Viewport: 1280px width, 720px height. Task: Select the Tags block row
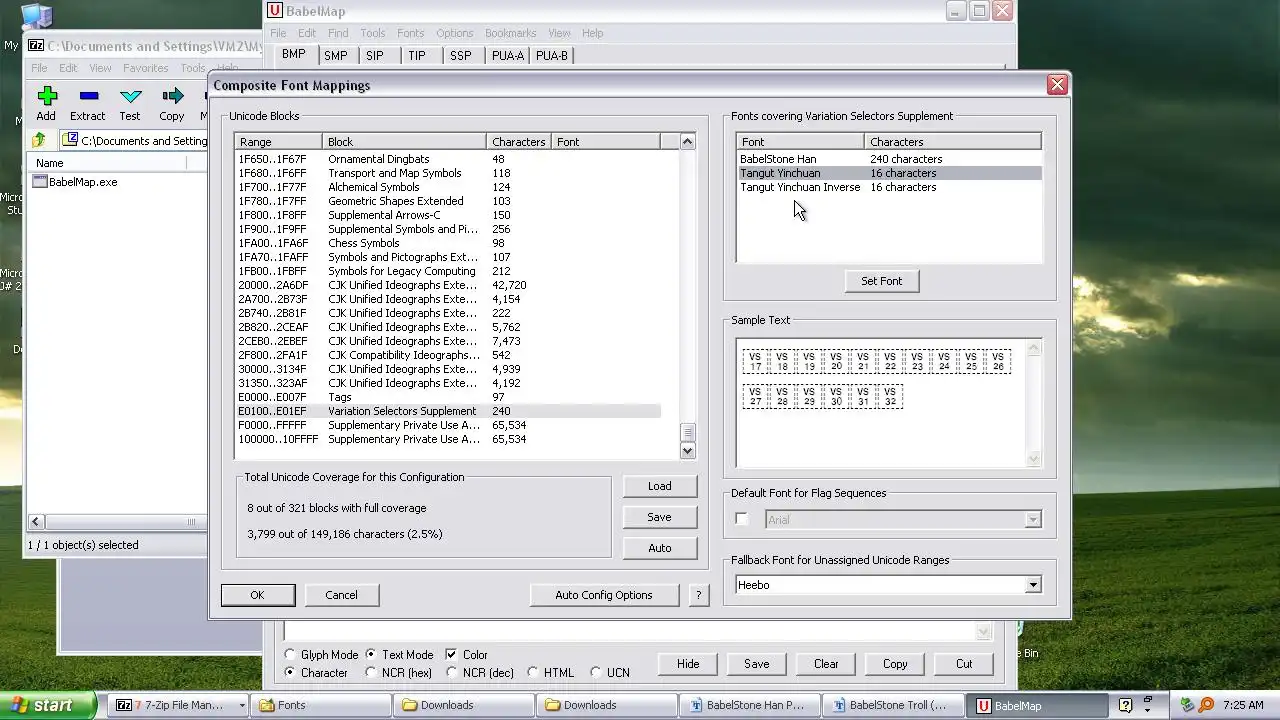click(x=448, y=397)
